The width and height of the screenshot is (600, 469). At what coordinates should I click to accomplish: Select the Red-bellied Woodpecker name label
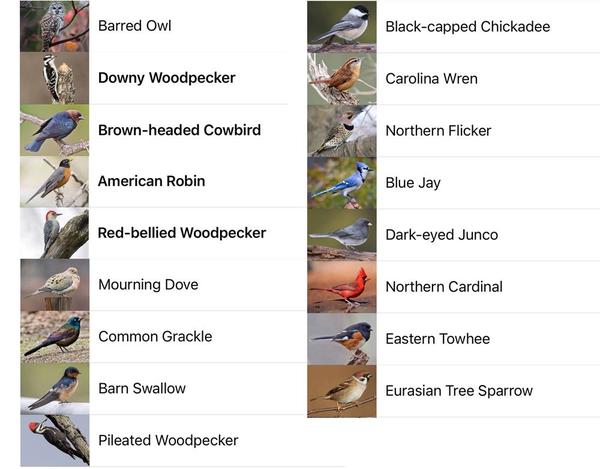tap(182, 233)
